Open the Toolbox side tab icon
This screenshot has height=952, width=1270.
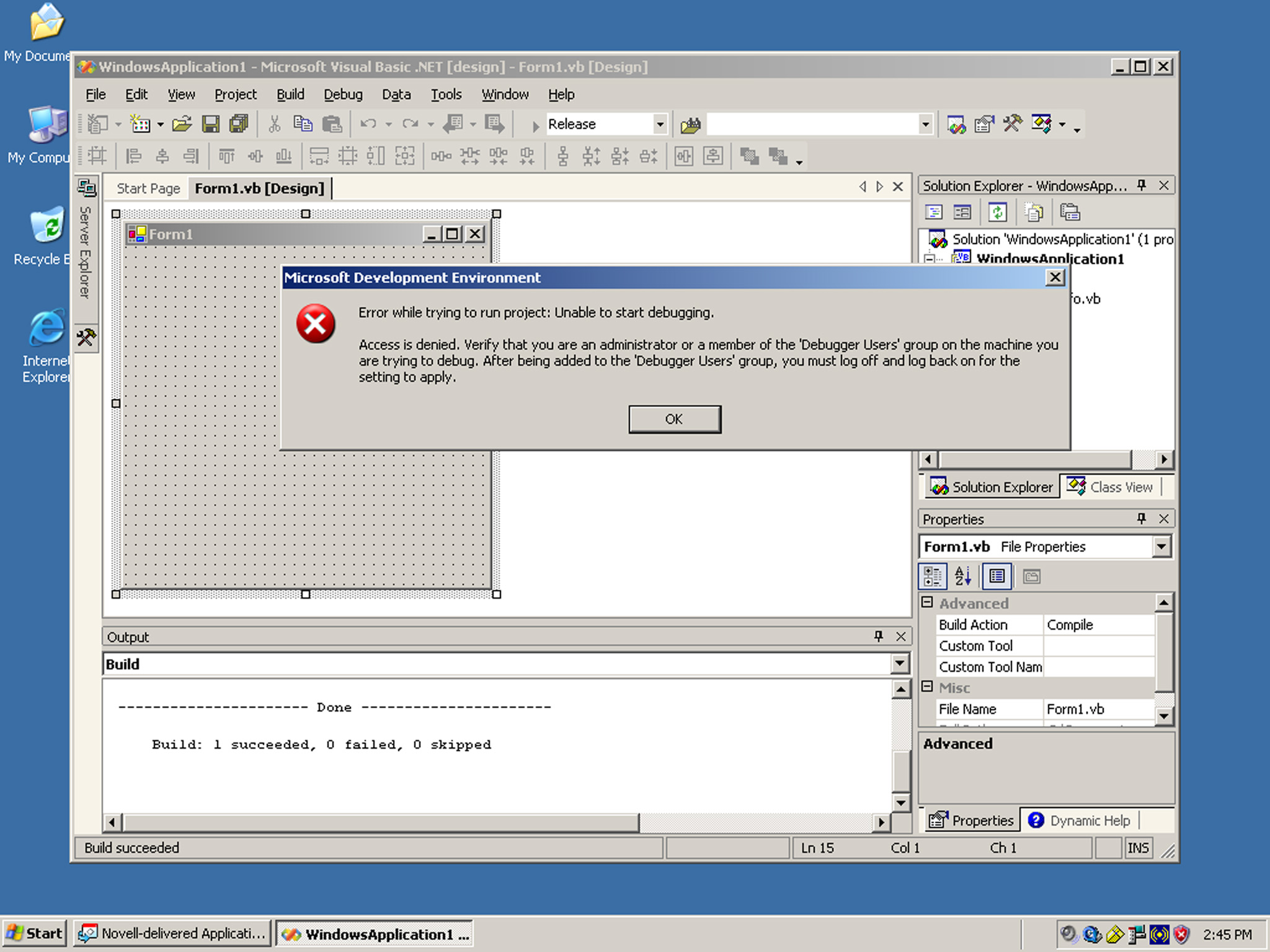coord(86,338)
